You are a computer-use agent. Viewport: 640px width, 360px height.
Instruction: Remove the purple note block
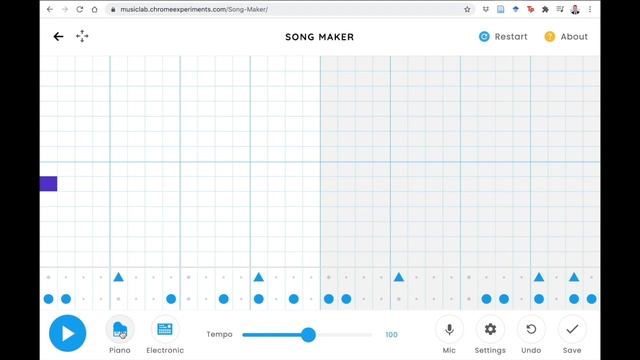coord(49,184)
